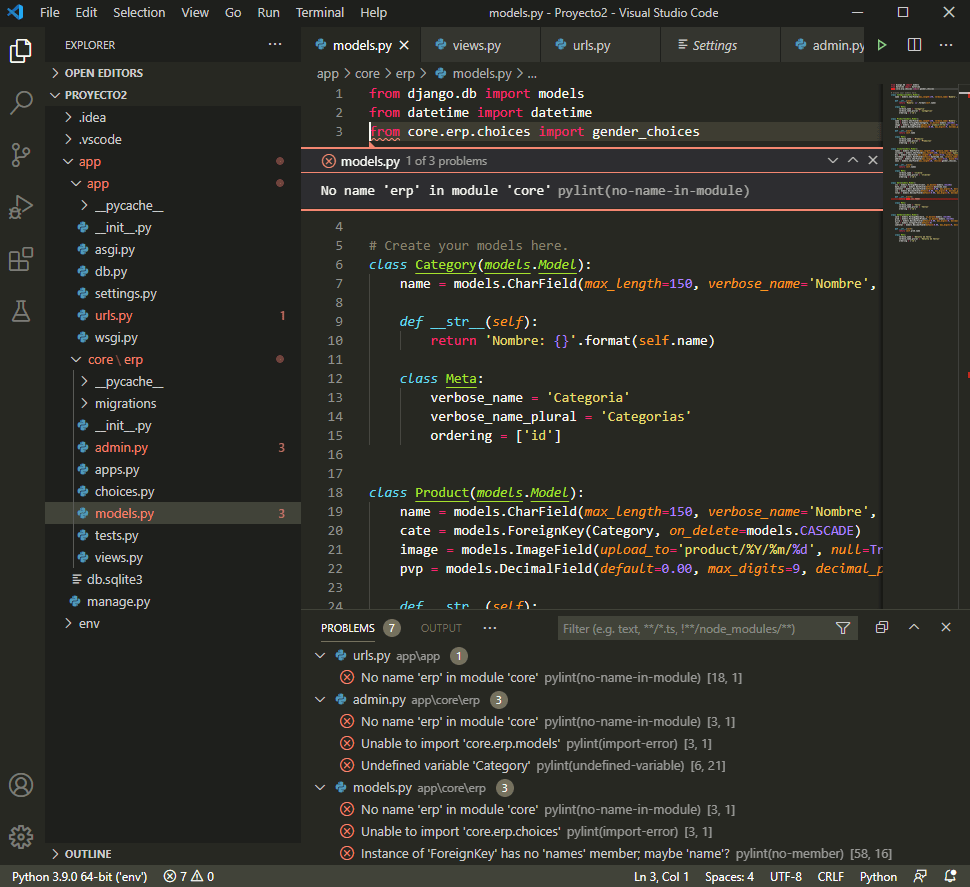
Task: Collapse models.py group in Problems panel
Action: [x=320, y=787]
